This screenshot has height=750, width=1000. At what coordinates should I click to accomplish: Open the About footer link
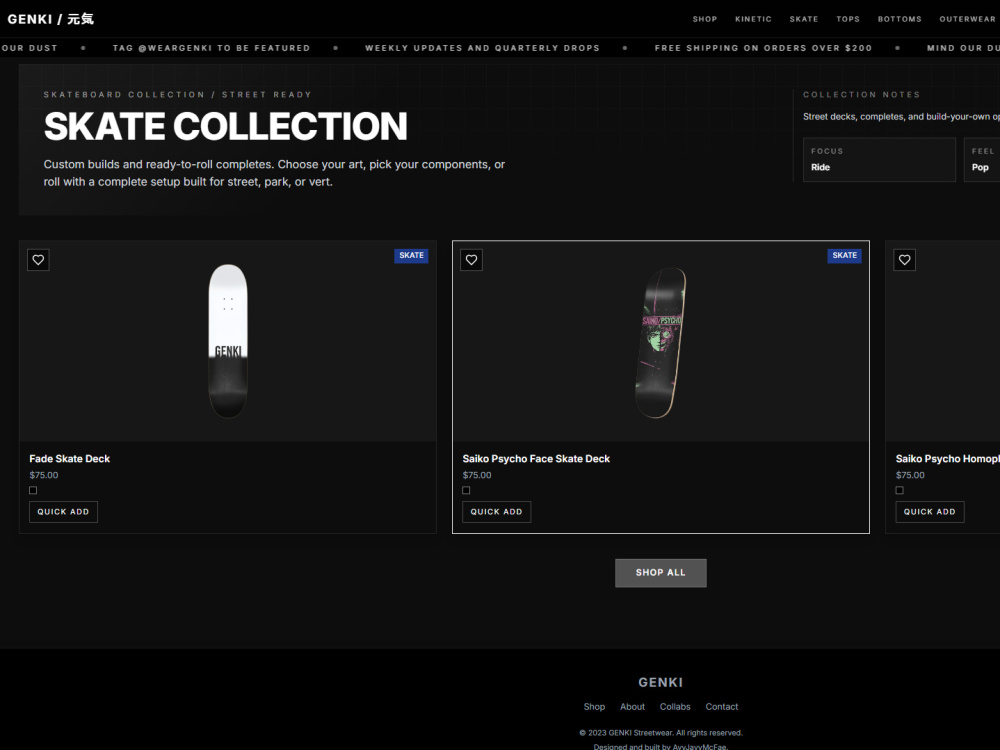click(632, 707)
